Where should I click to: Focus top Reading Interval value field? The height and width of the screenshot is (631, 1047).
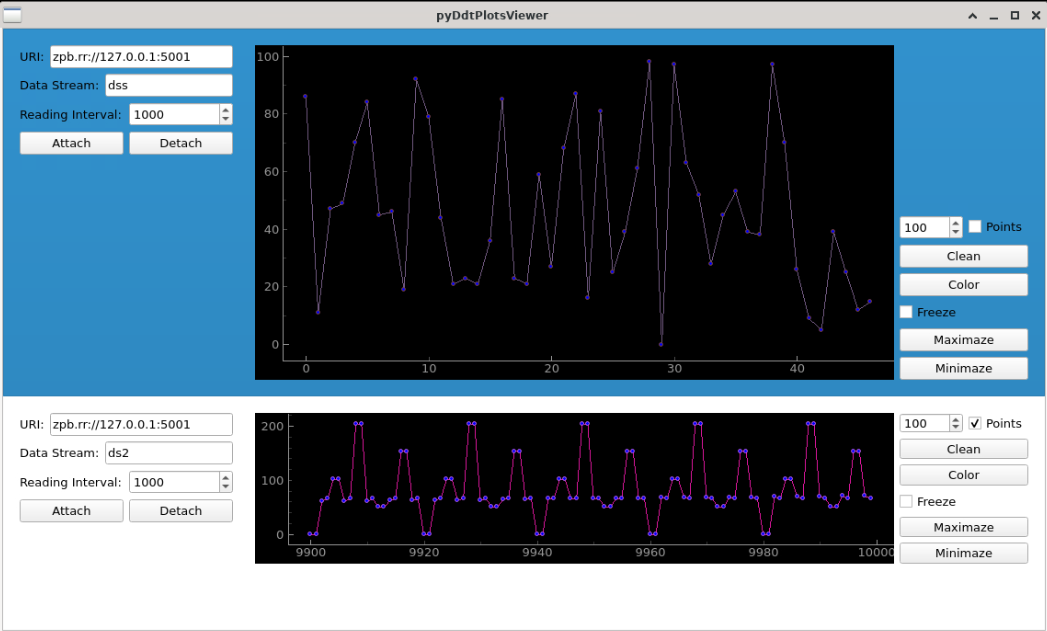tap(174, 114)
